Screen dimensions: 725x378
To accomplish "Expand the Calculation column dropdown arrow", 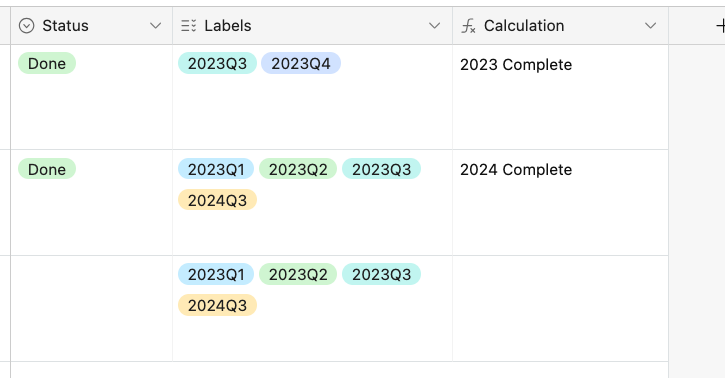I will (650, 26).
